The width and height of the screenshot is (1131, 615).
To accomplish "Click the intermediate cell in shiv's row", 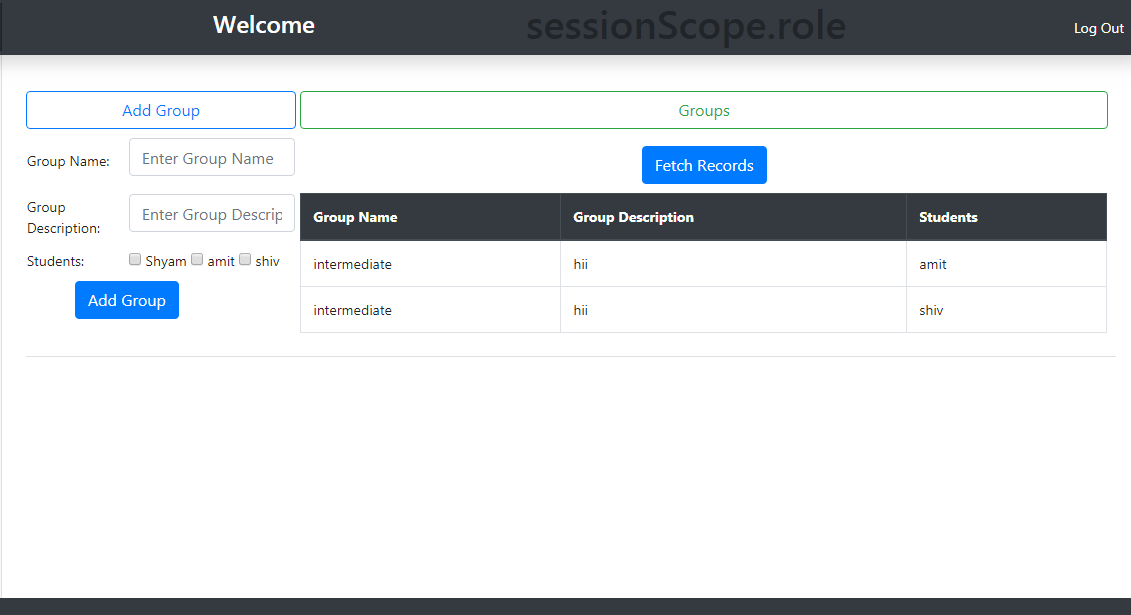I will (431, 310).
